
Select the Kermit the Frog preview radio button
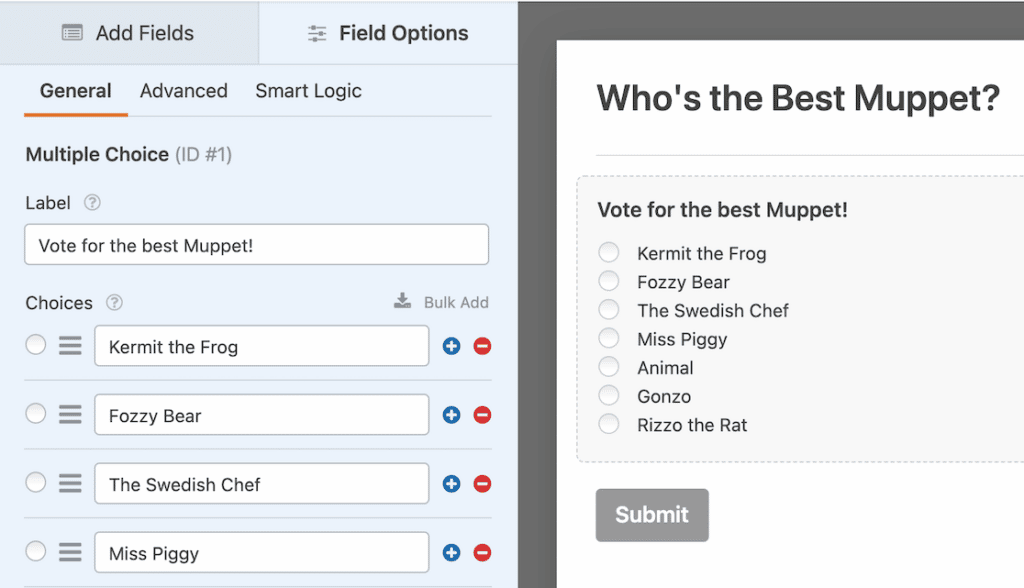coord(609,253)
